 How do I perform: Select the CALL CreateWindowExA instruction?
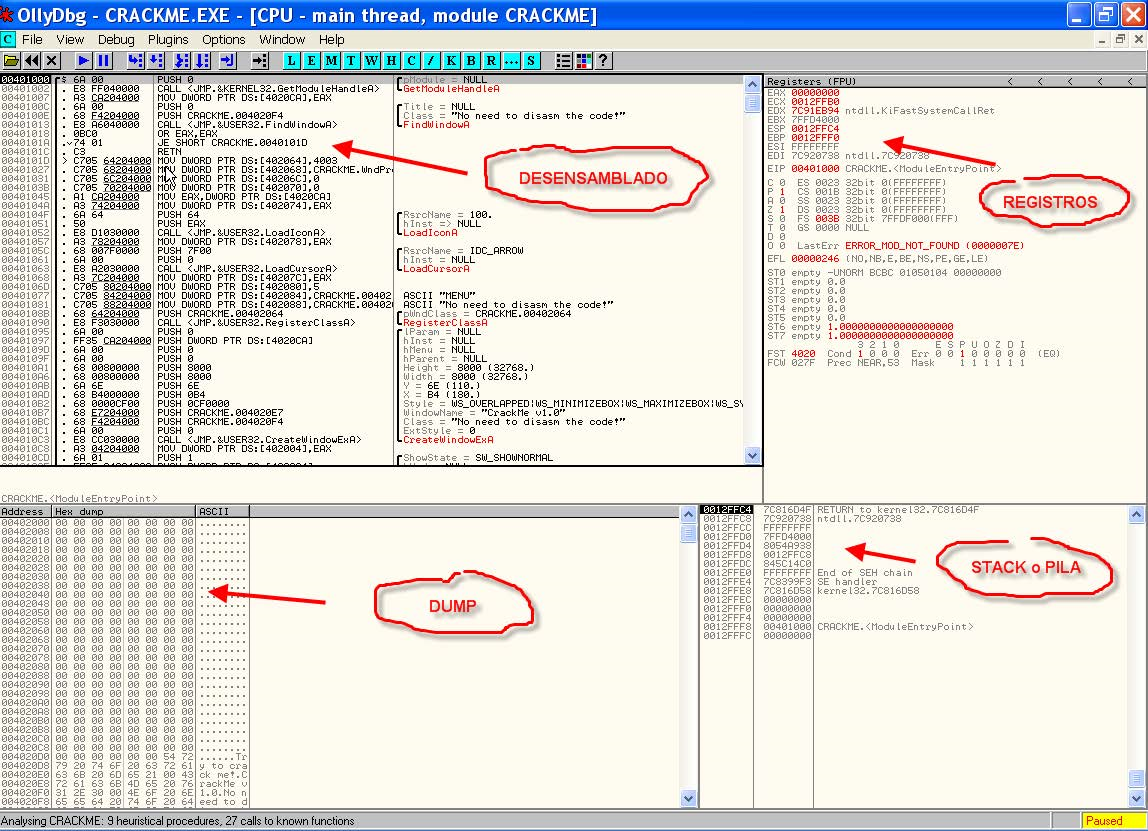(259, 440)
